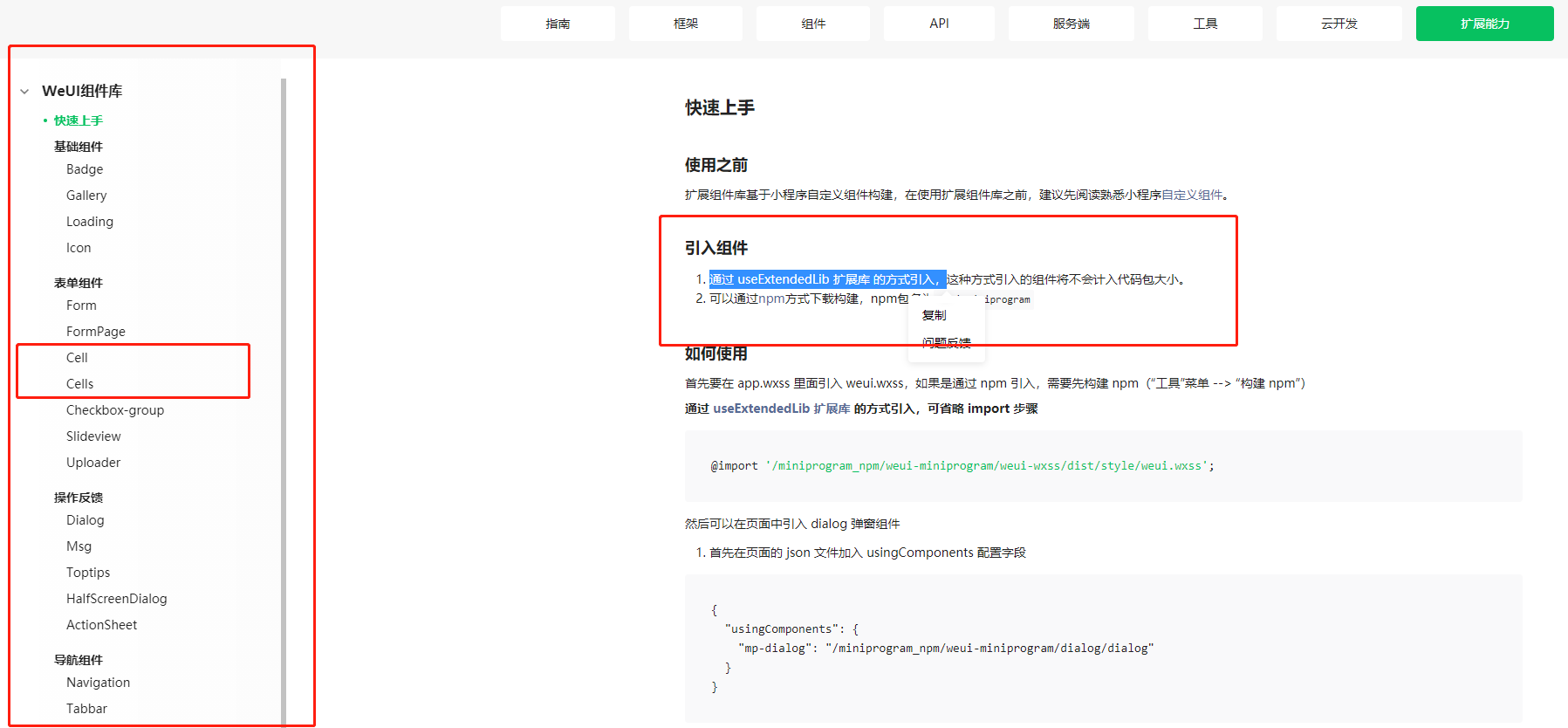Open the Badge component page
Image resolution: width=1568 pixels, height=728 pixels.
pos(85,169)
